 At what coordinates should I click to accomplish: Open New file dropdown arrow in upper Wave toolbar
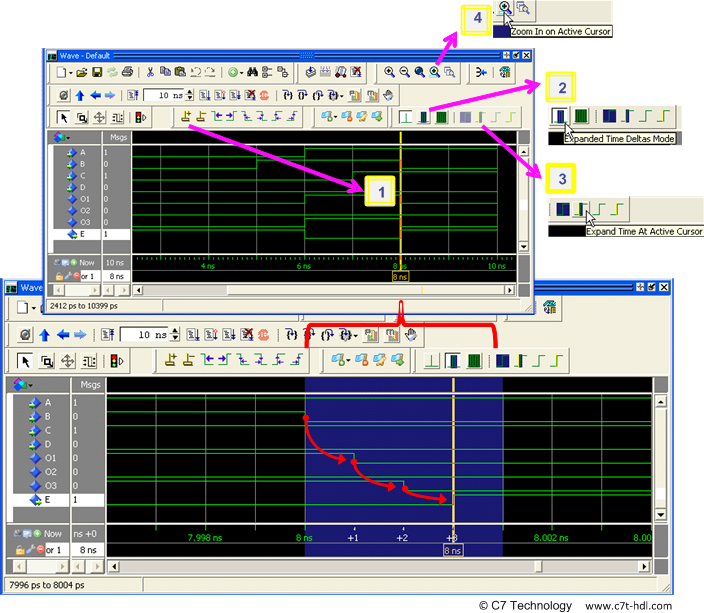[x=70, y=73]
